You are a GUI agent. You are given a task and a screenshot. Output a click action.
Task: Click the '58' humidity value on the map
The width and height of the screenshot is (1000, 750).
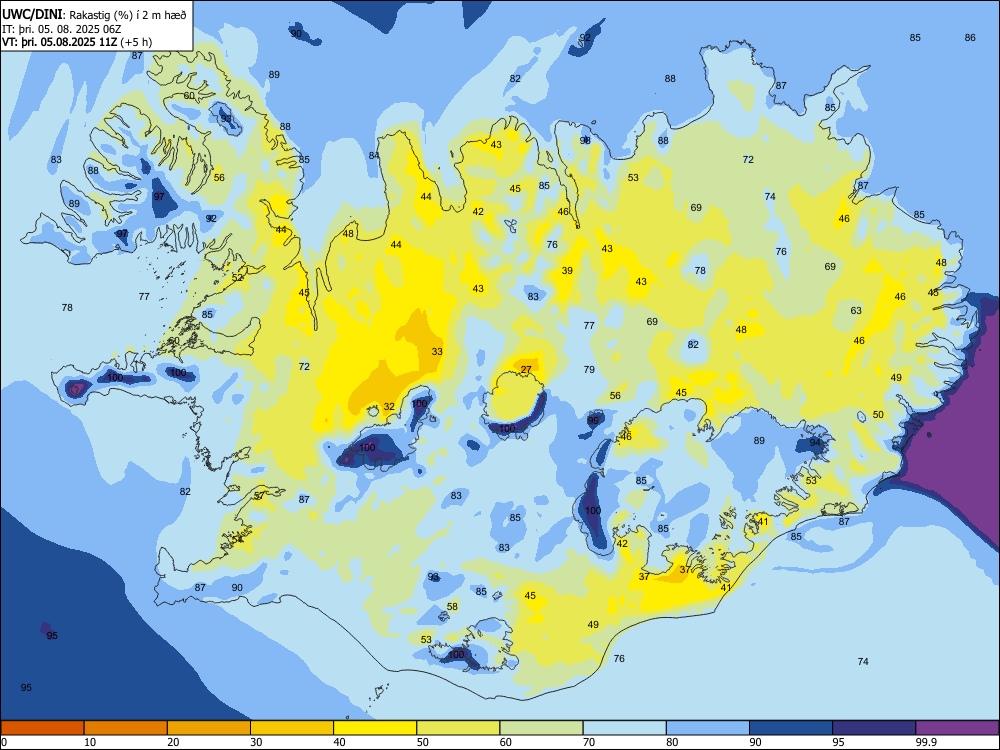452,607
